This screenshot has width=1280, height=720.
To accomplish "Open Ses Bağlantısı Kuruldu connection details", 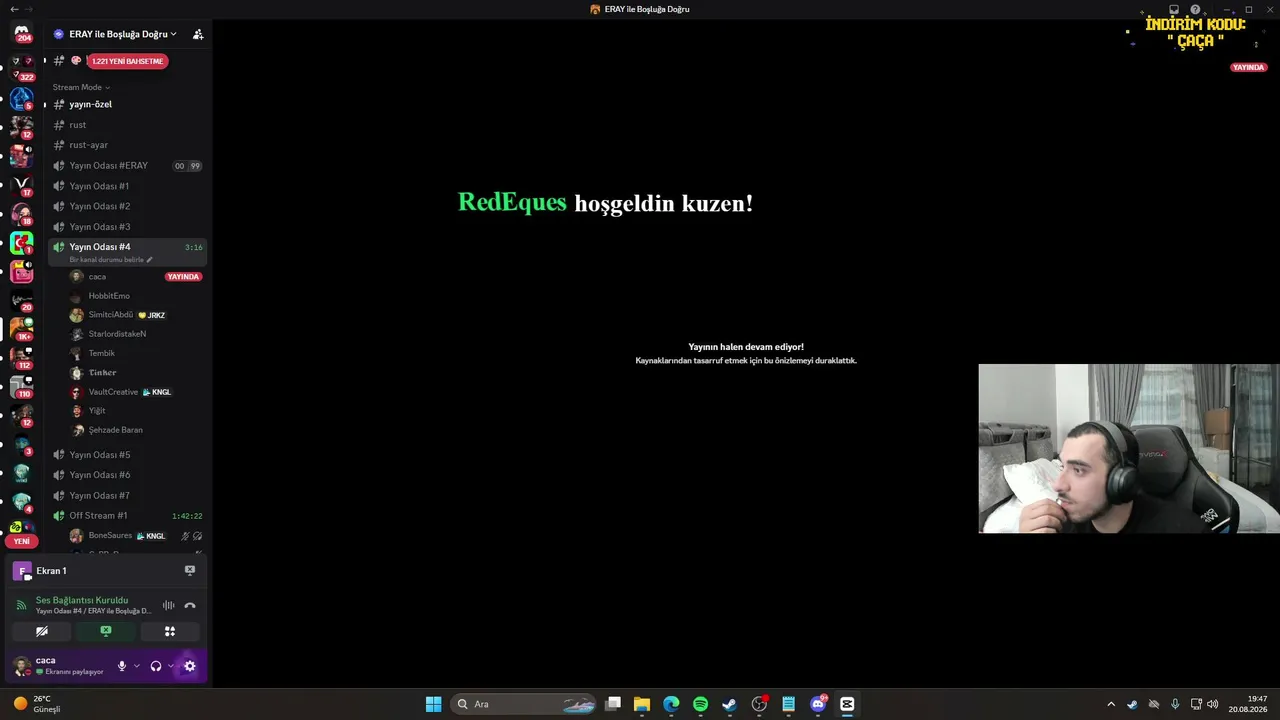I will [82, 600].
